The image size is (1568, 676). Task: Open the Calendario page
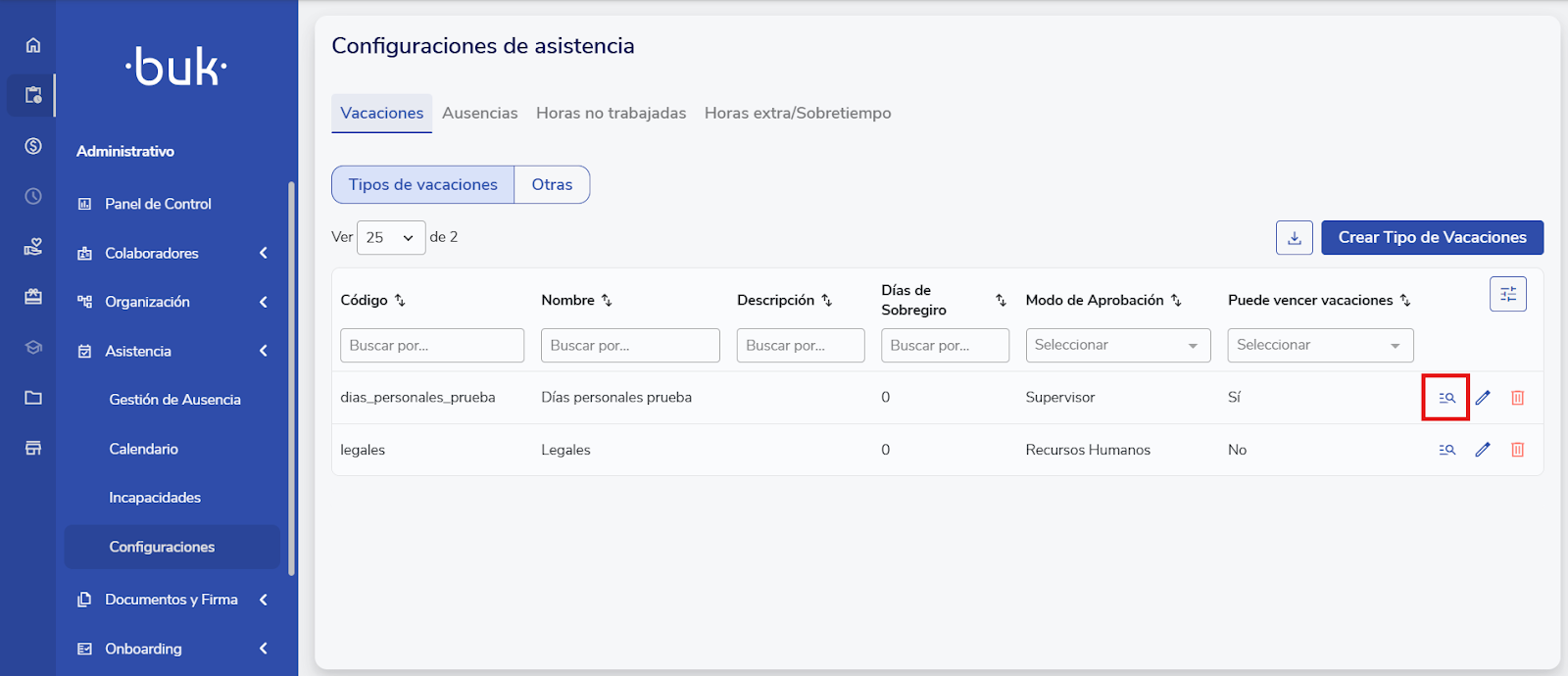click(x=144, y=449)
